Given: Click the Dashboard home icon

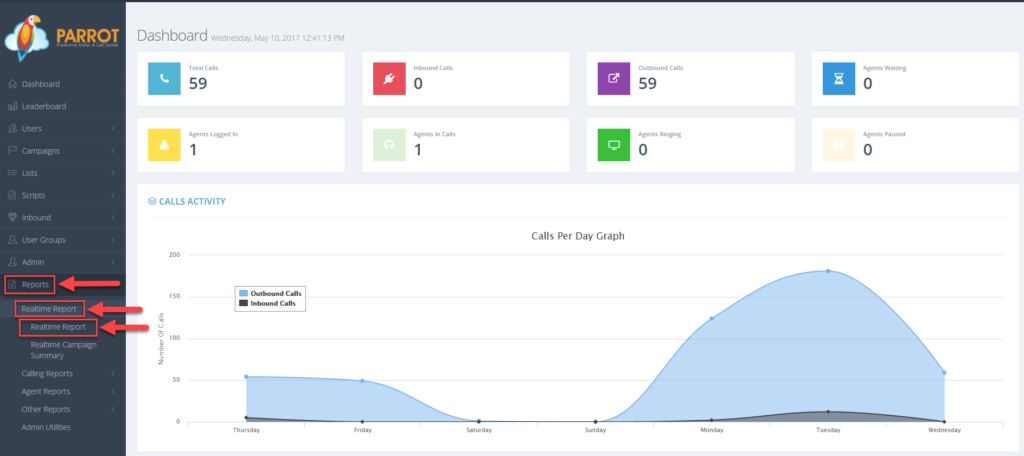Looking at the screenshot, I should (12, 84).
